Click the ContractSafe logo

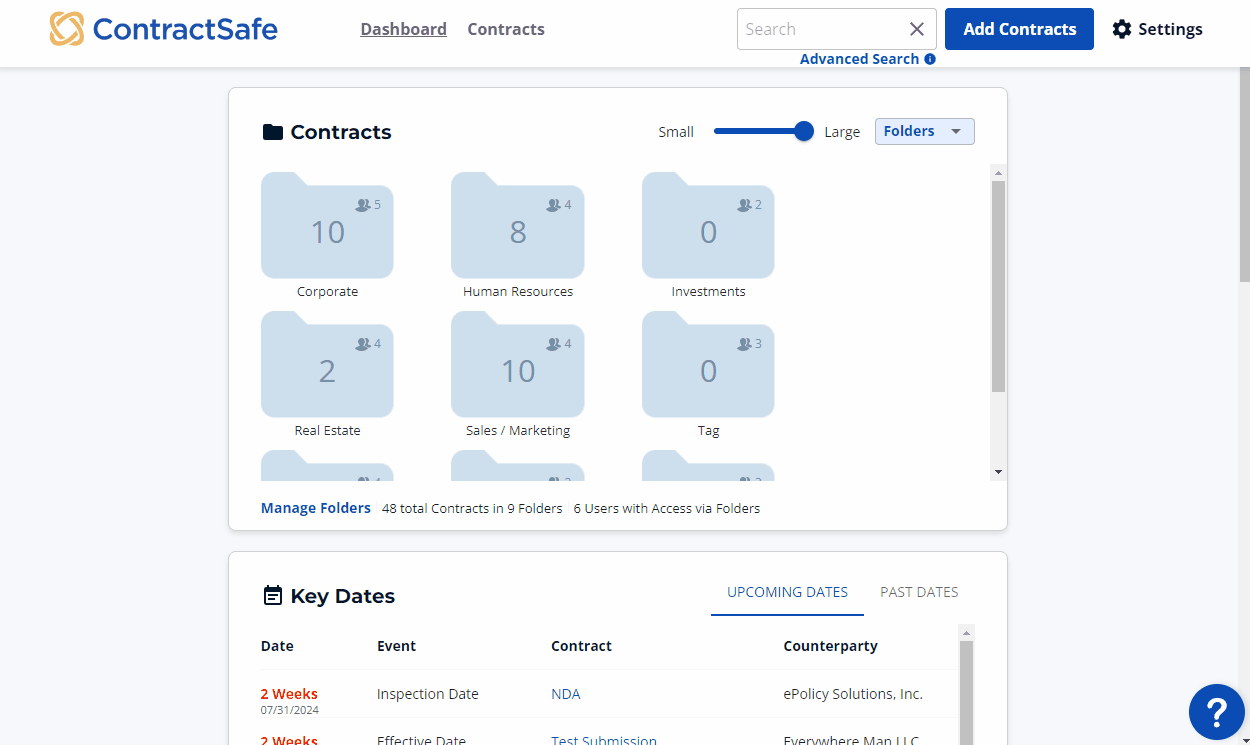click(x=164, y=29)
